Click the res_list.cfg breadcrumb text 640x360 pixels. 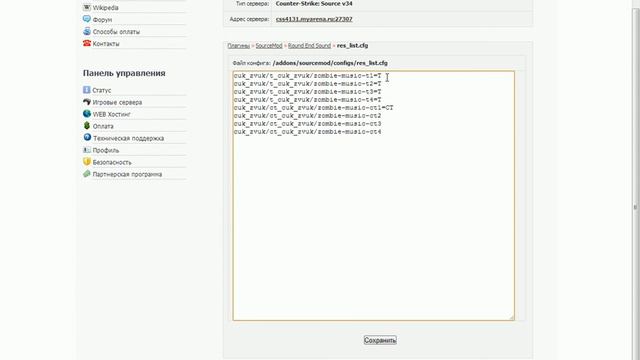(352, 46)
